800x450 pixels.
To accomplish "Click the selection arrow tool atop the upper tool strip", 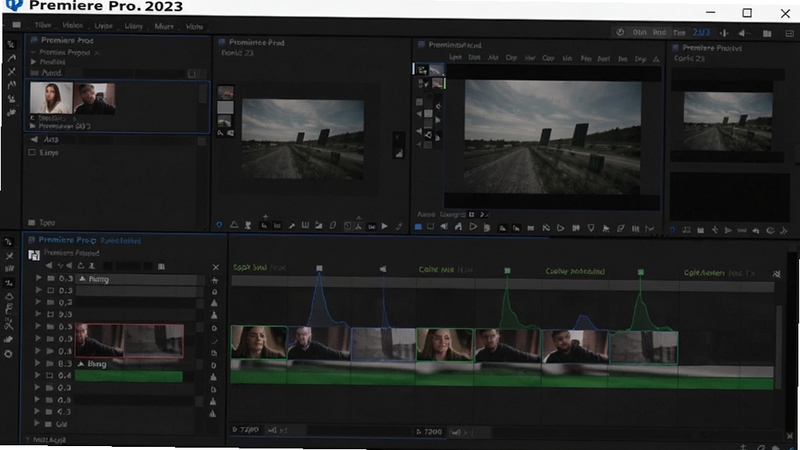I will coord(11,44).
